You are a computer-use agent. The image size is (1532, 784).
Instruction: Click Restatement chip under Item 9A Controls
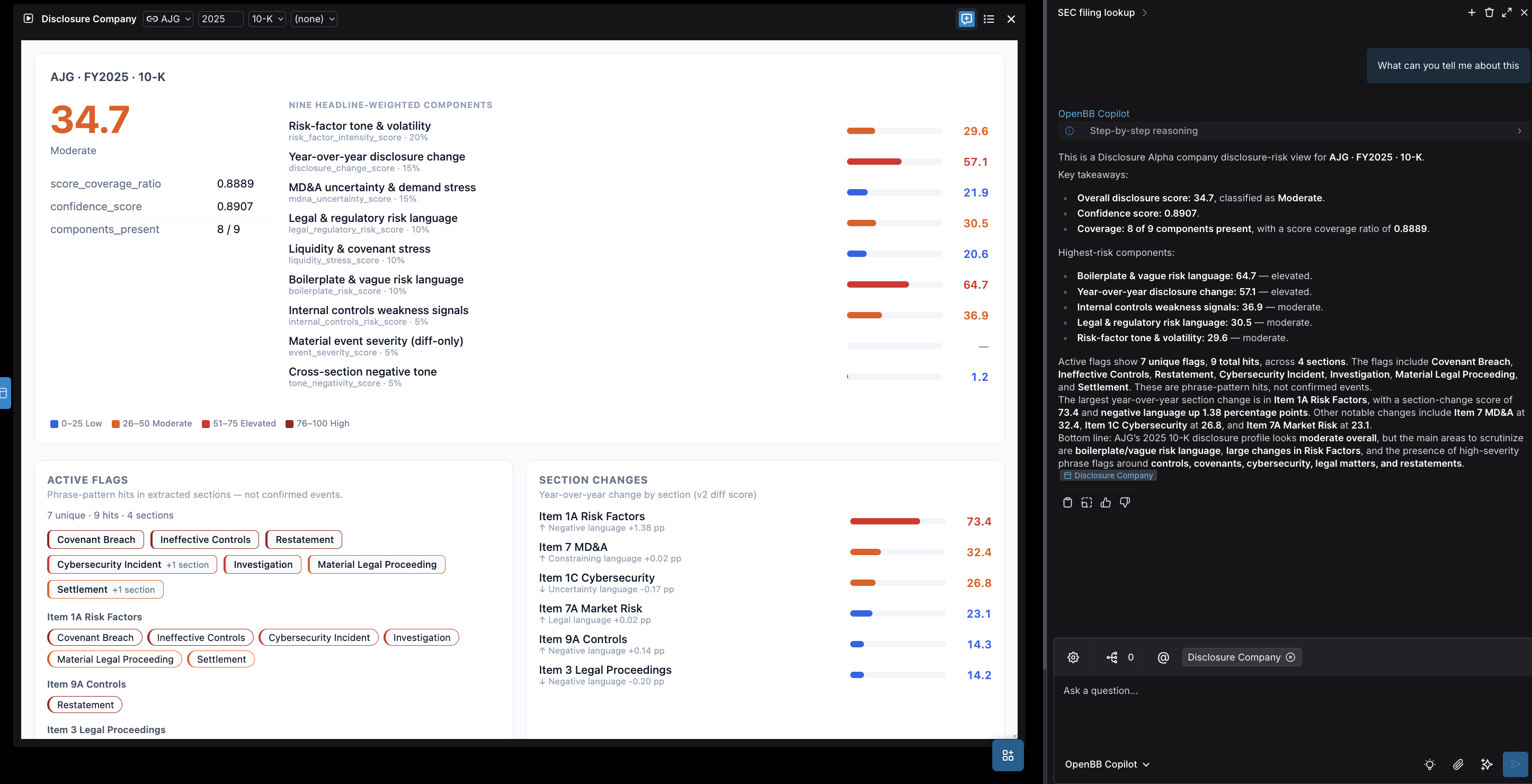[85, 705]
